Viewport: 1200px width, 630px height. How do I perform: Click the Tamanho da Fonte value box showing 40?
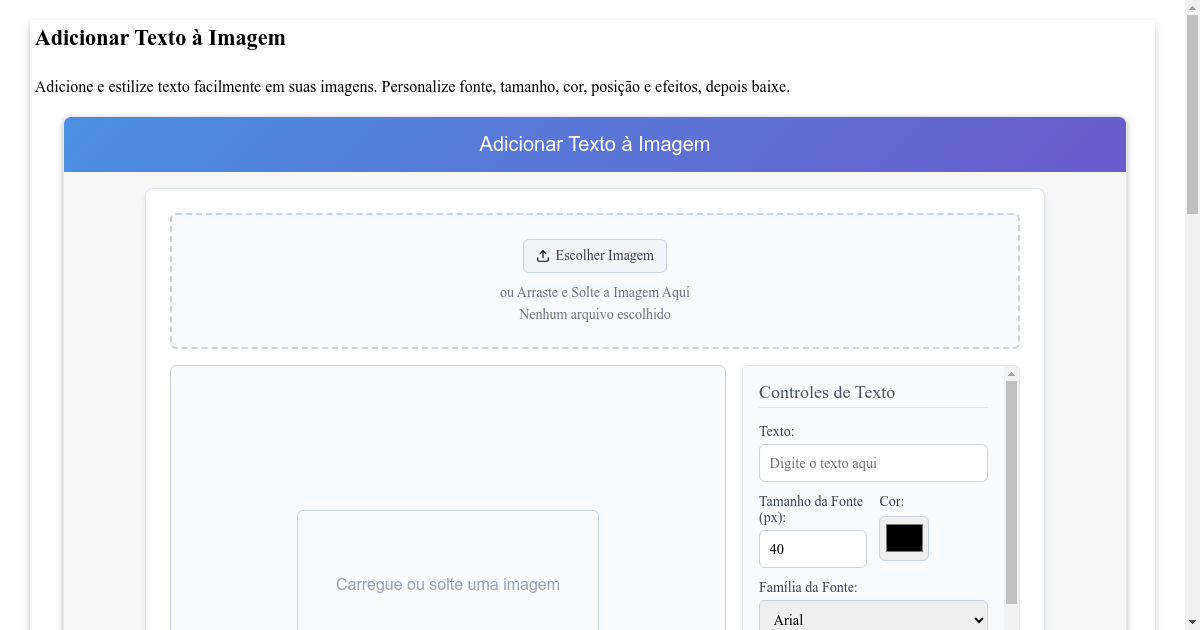(812, 548)
